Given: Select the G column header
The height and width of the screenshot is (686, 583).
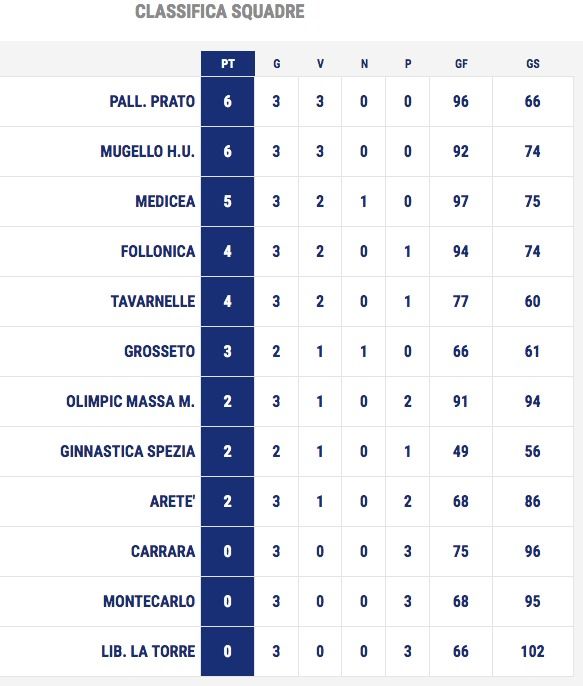Looking at the screenshot, I should [x=276, y=64].
